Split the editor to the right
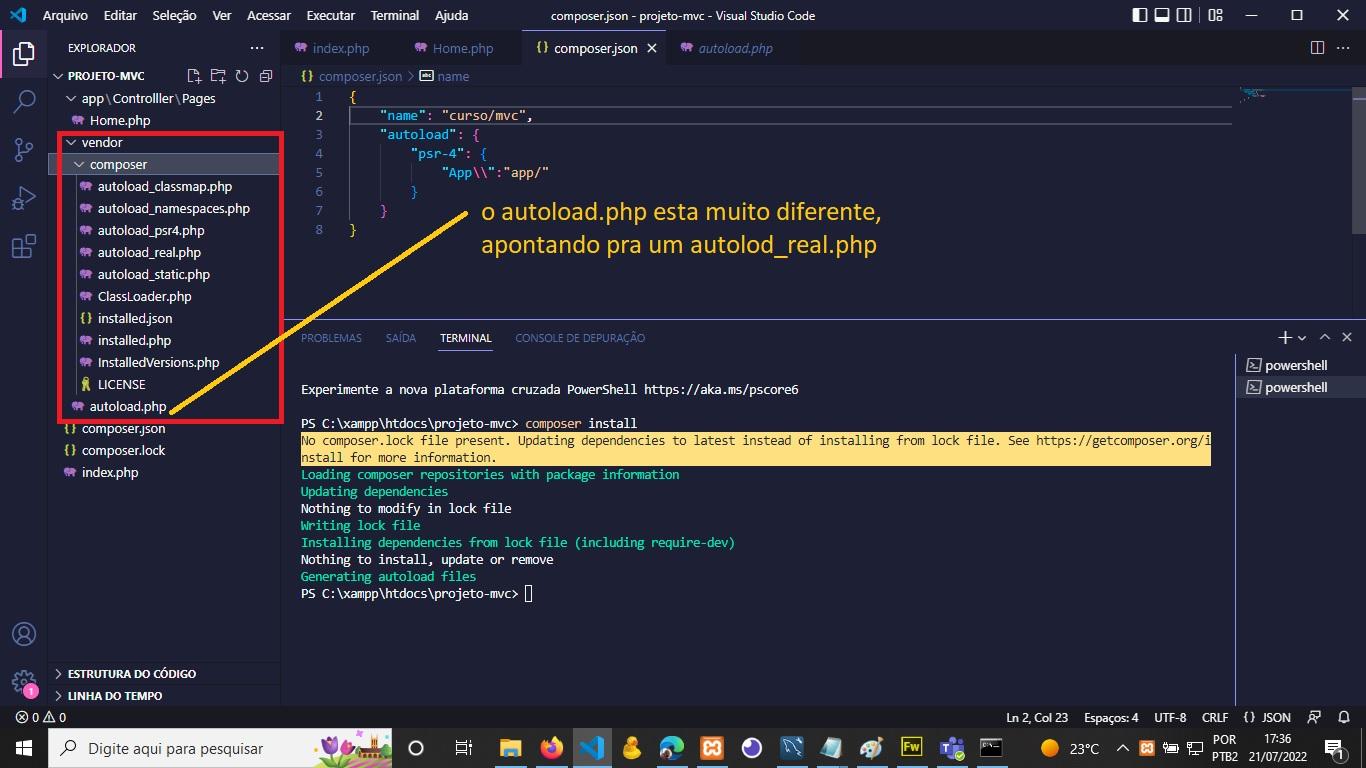The width and height of the screenshot is (1366, 768). pos(1317,48)
